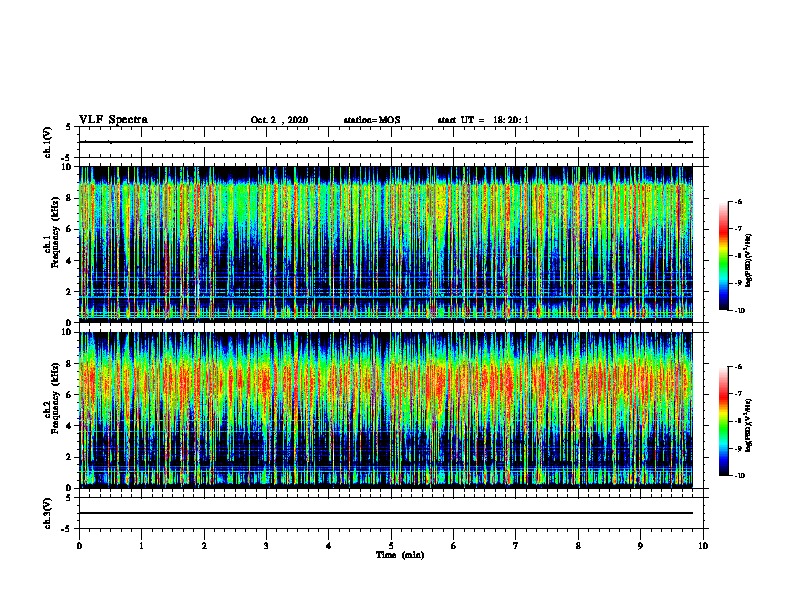The height and width of the screenshot is (612, 792).
Task: Click the time axis tick label "1"
Action: click(141, 546)
